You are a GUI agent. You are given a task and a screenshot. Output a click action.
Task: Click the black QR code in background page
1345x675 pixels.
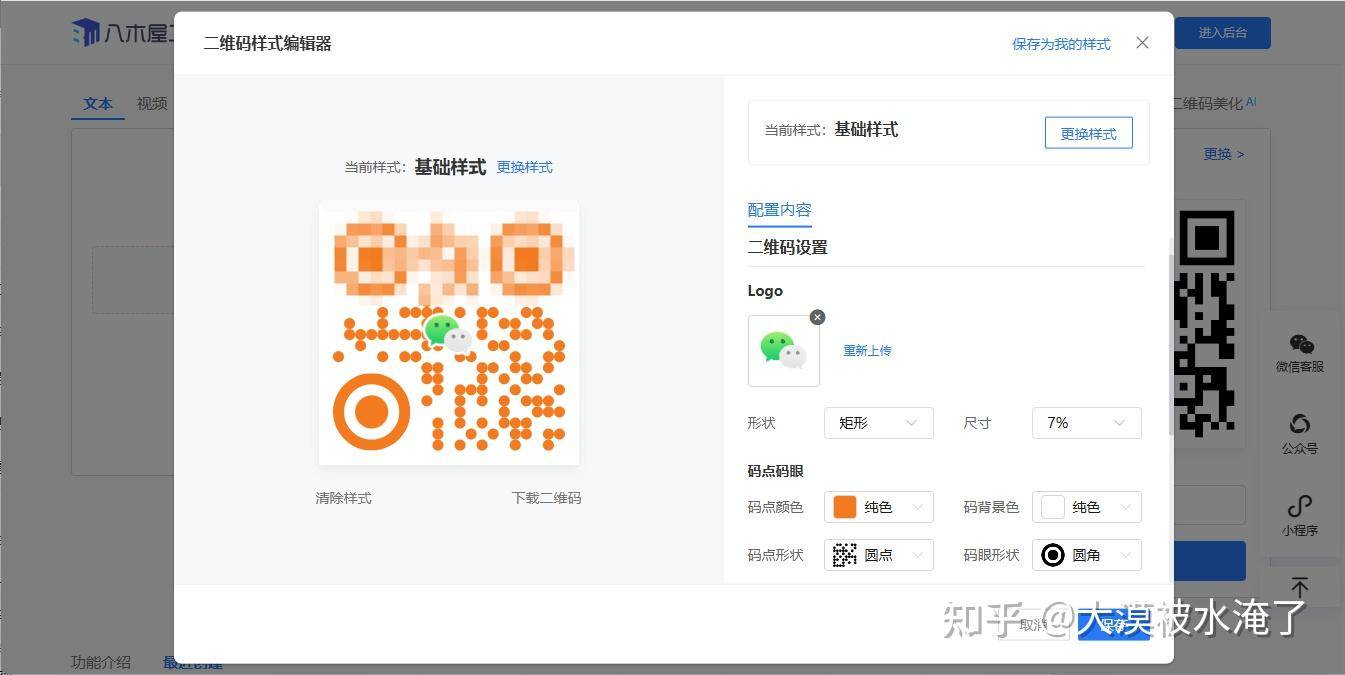(x=1206, y=323)
